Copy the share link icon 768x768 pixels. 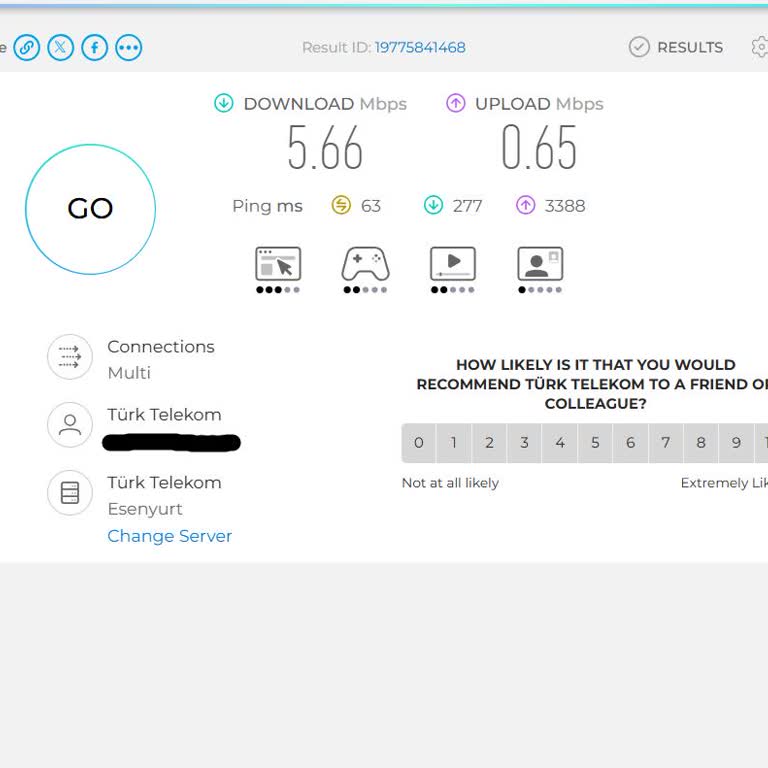(26, 48)
